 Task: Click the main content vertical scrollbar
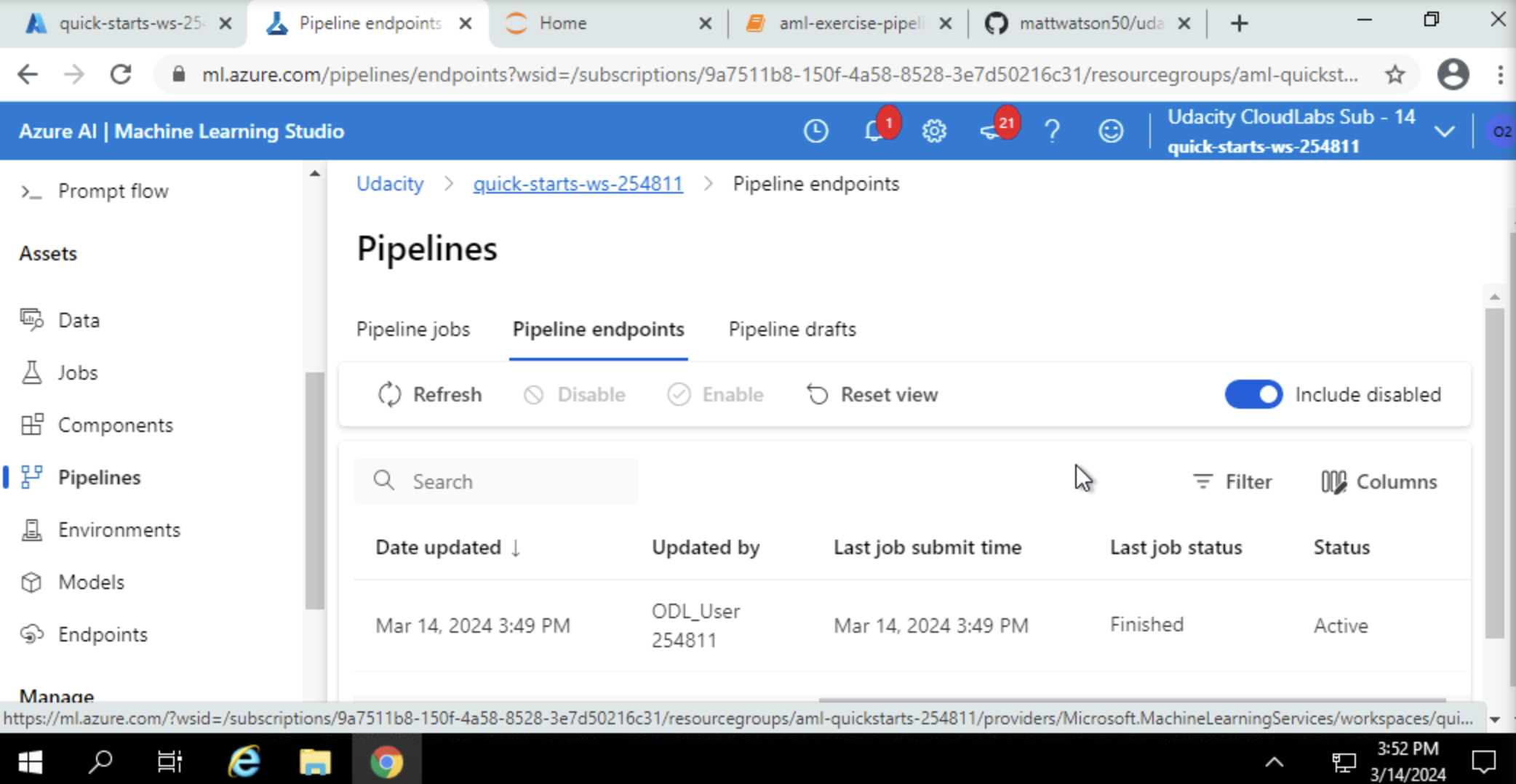pos(1494,473)
